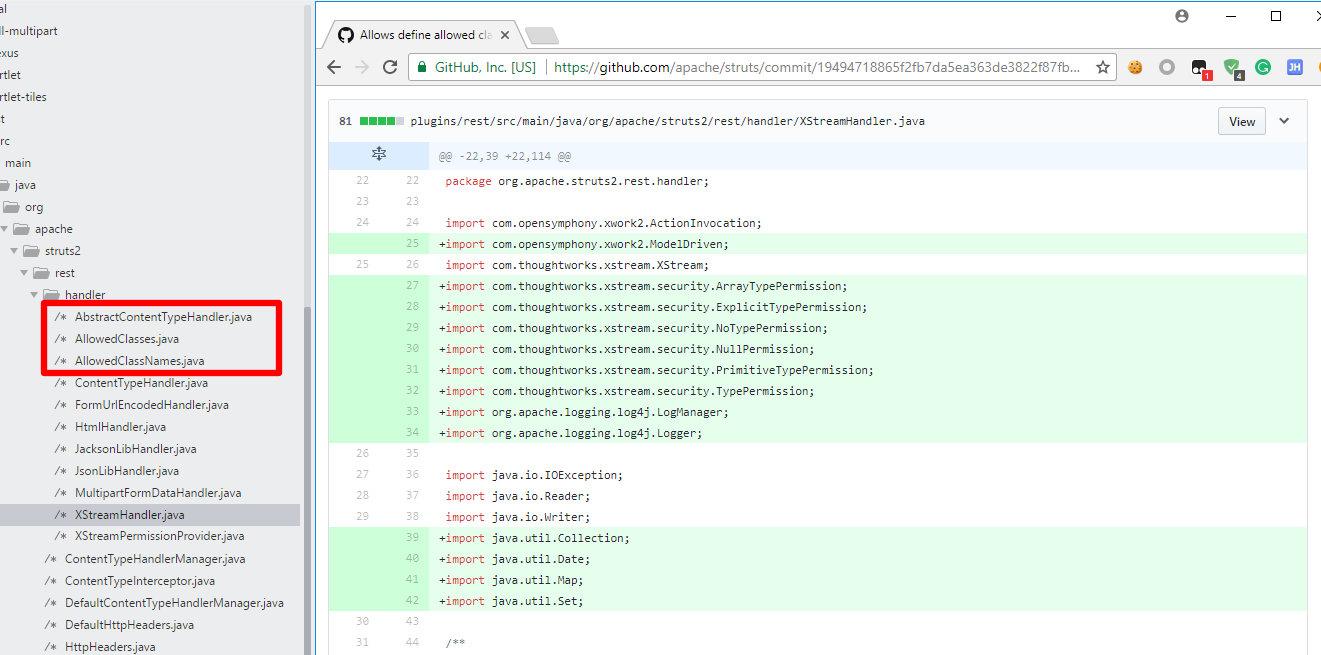1321x655 pixels.
Task: Open ContentTypeInterceptor.java in the sidebar
Action: (x=139, y=581)
